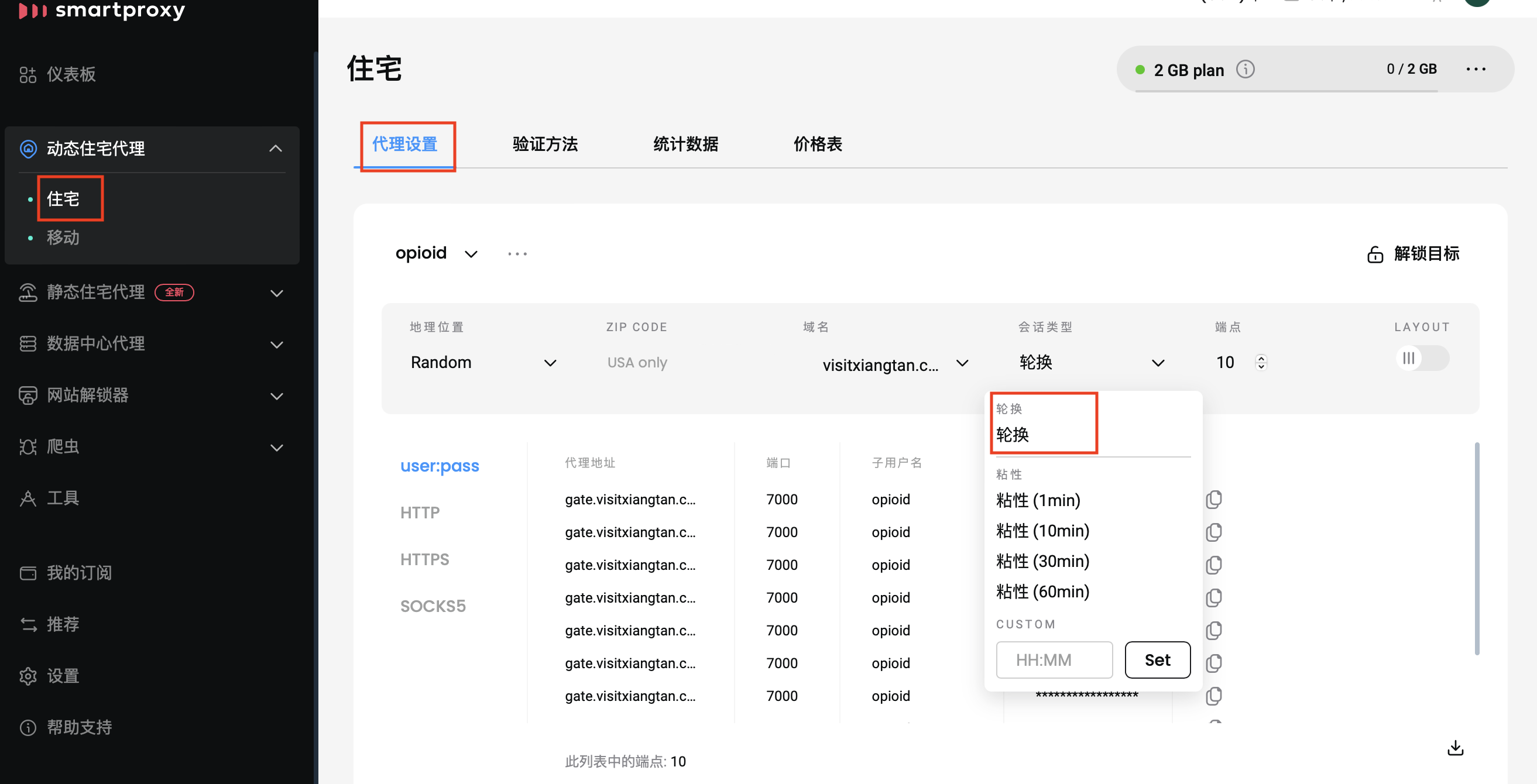Switch to the 验证方法 tab
The height and width of the screenshot is (784, 1537).
[x=546, y=145]
